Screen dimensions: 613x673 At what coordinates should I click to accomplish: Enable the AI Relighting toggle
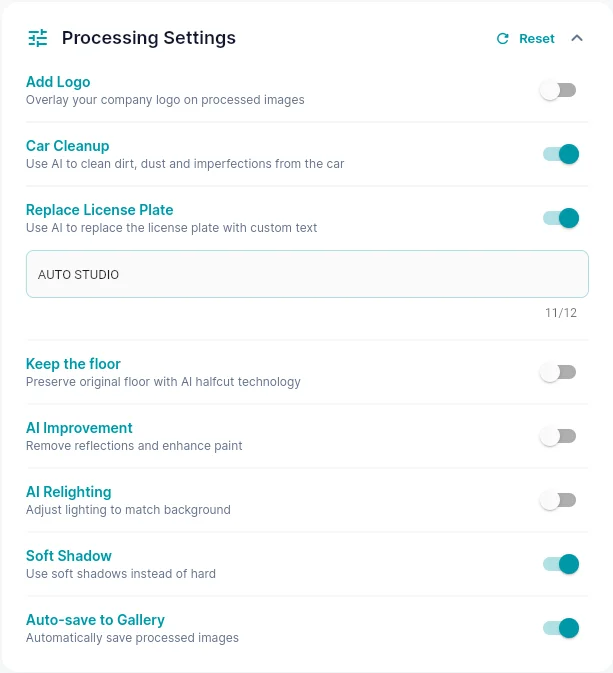click(x=558, y=500)
